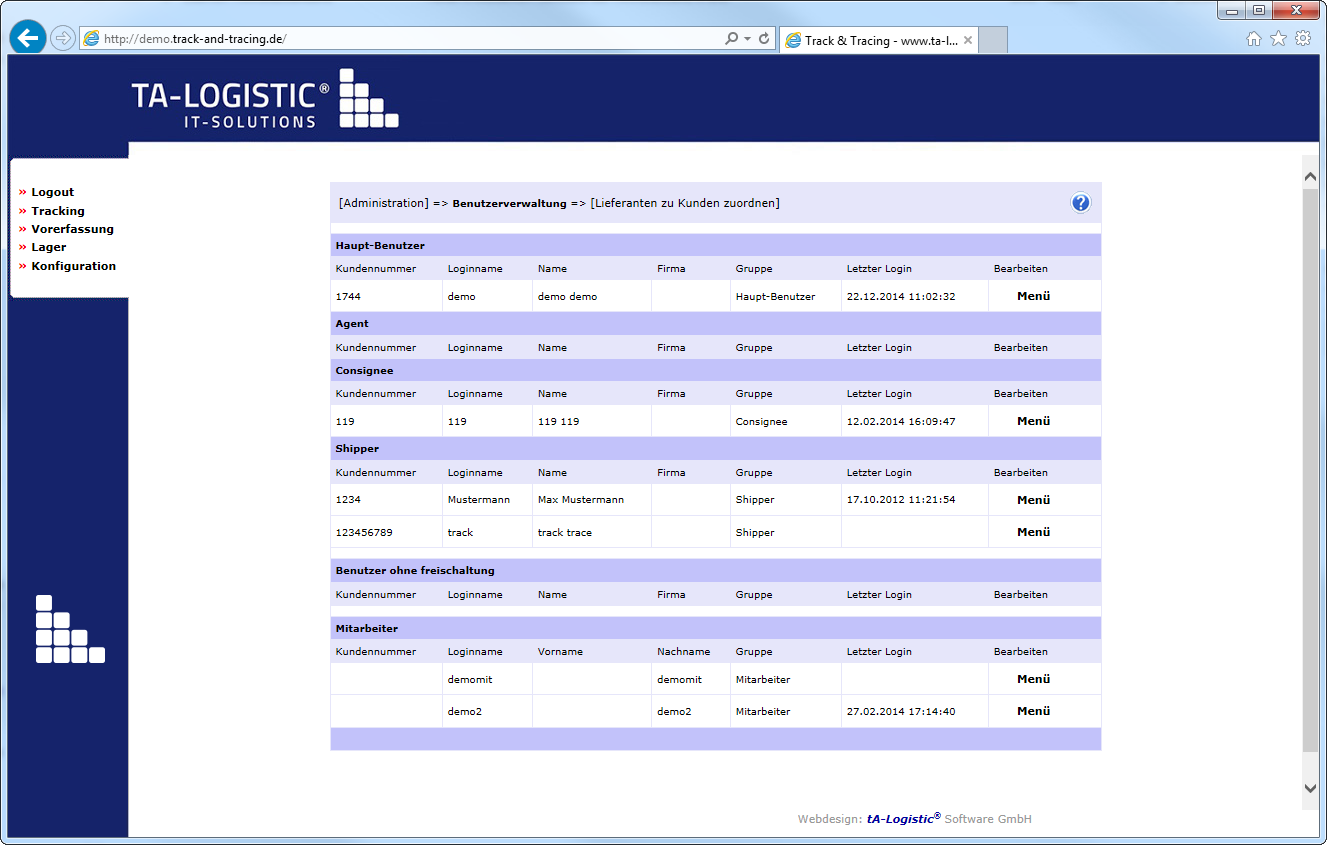This screenshot has width=1327, height=845.
Task: Open the browser Home icon
Action: coord(1254,39)
